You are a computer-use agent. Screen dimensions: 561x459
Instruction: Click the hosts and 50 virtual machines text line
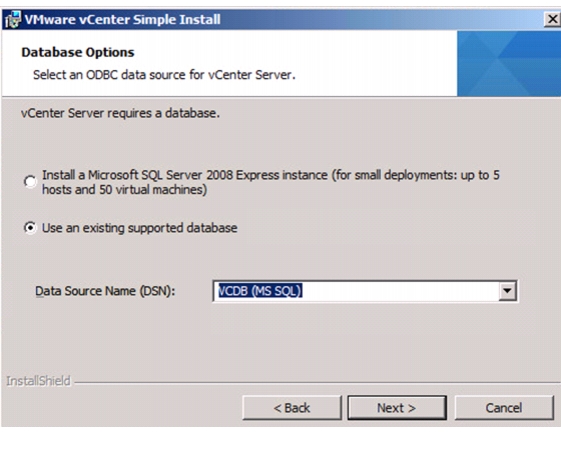point(125,190)
